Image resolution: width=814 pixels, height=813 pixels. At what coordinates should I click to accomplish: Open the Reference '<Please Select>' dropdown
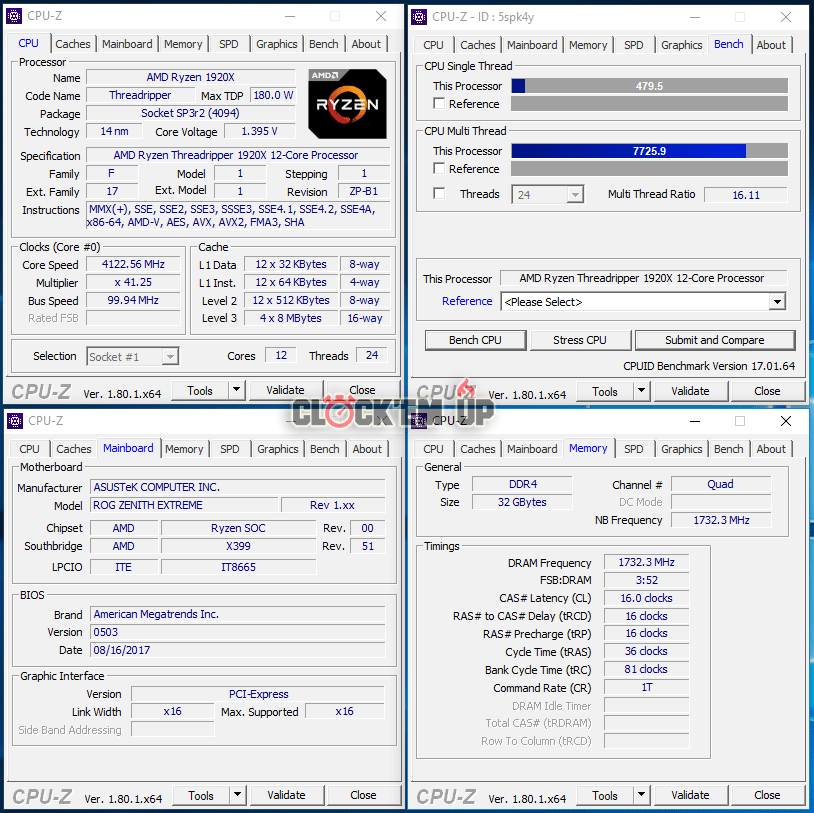click(777, 302)
